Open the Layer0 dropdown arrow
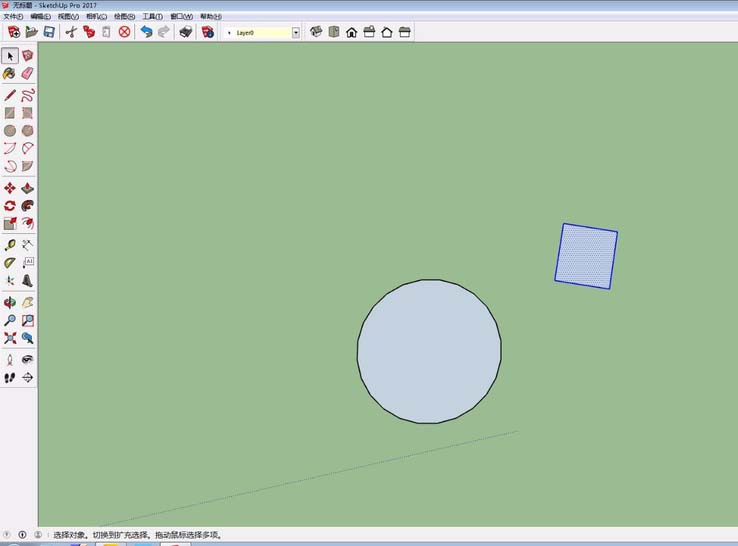This screenshot has width=738, height=546. [x=296, y=33]
